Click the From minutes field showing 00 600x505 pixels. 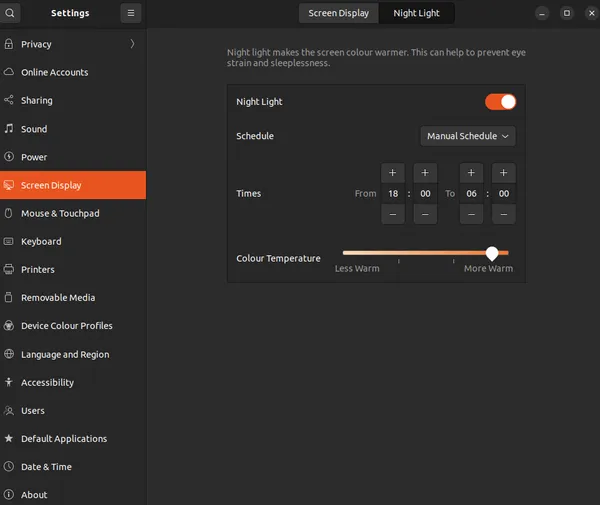[x=425, y=194]
